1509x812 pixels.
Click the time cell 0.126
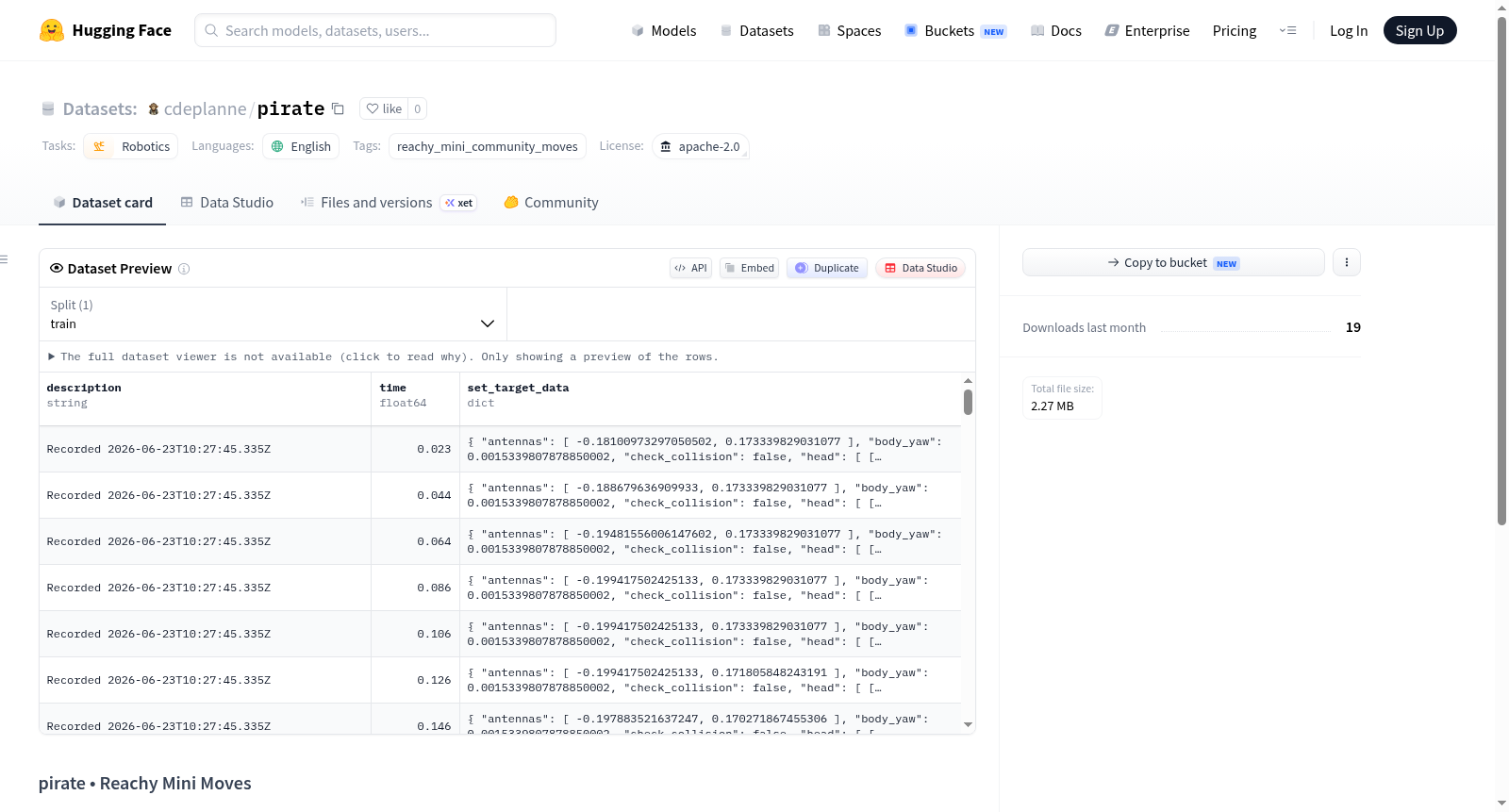(x=415, y=680)
